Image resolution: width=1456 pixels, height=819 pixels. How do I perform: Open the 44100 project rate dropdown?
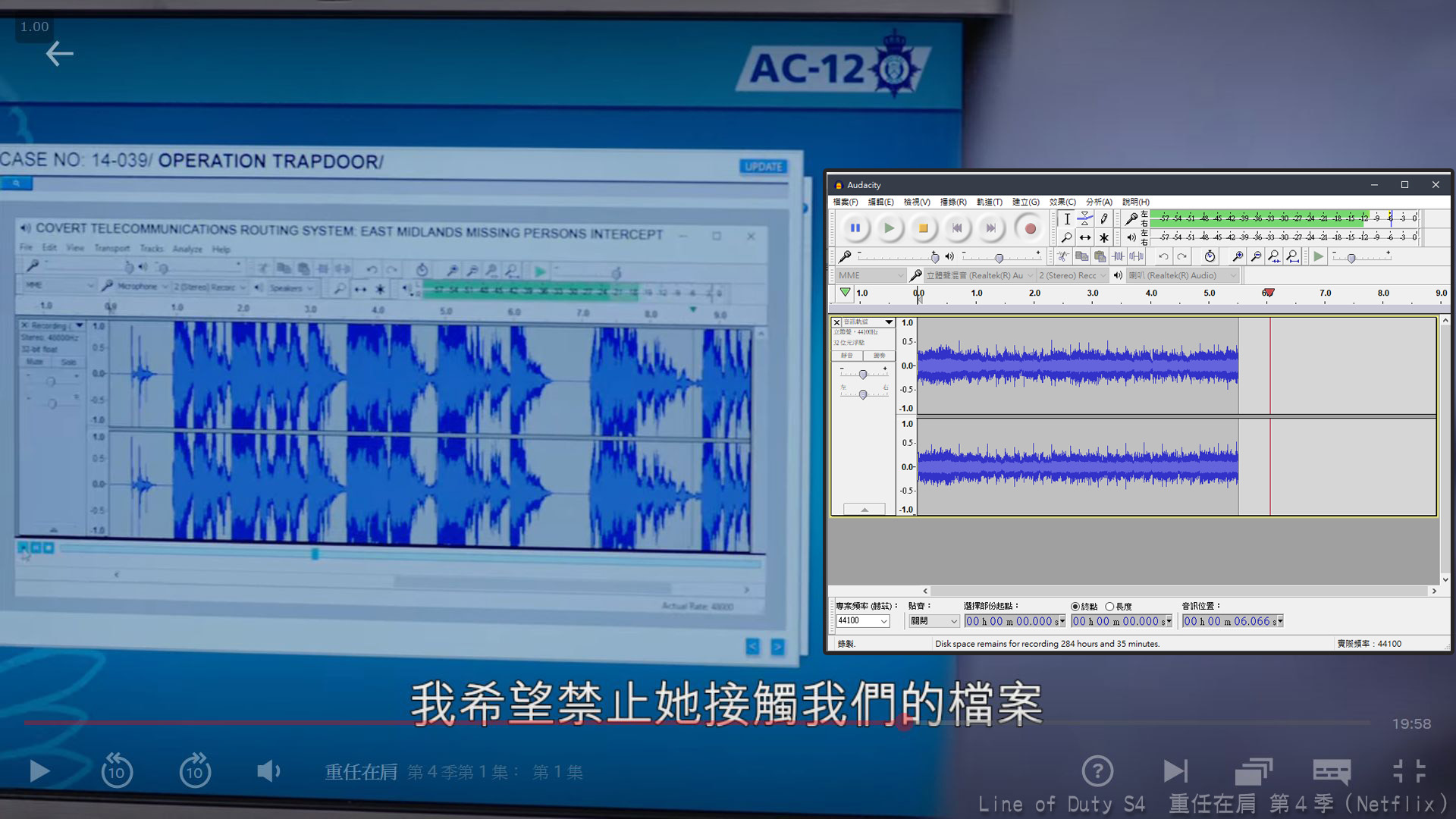[x=862, y=621]
